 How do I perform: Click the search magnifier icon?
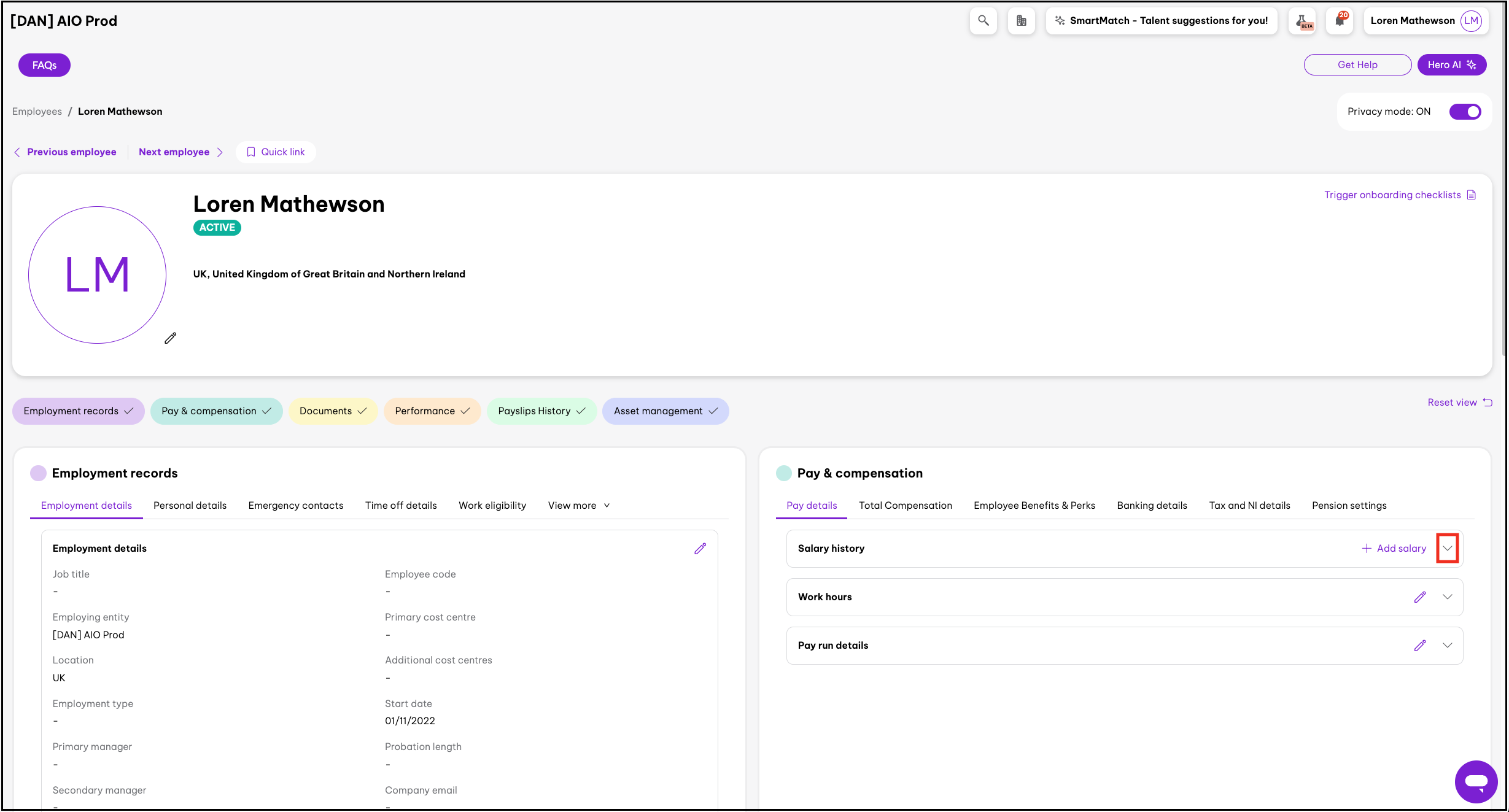983,21
